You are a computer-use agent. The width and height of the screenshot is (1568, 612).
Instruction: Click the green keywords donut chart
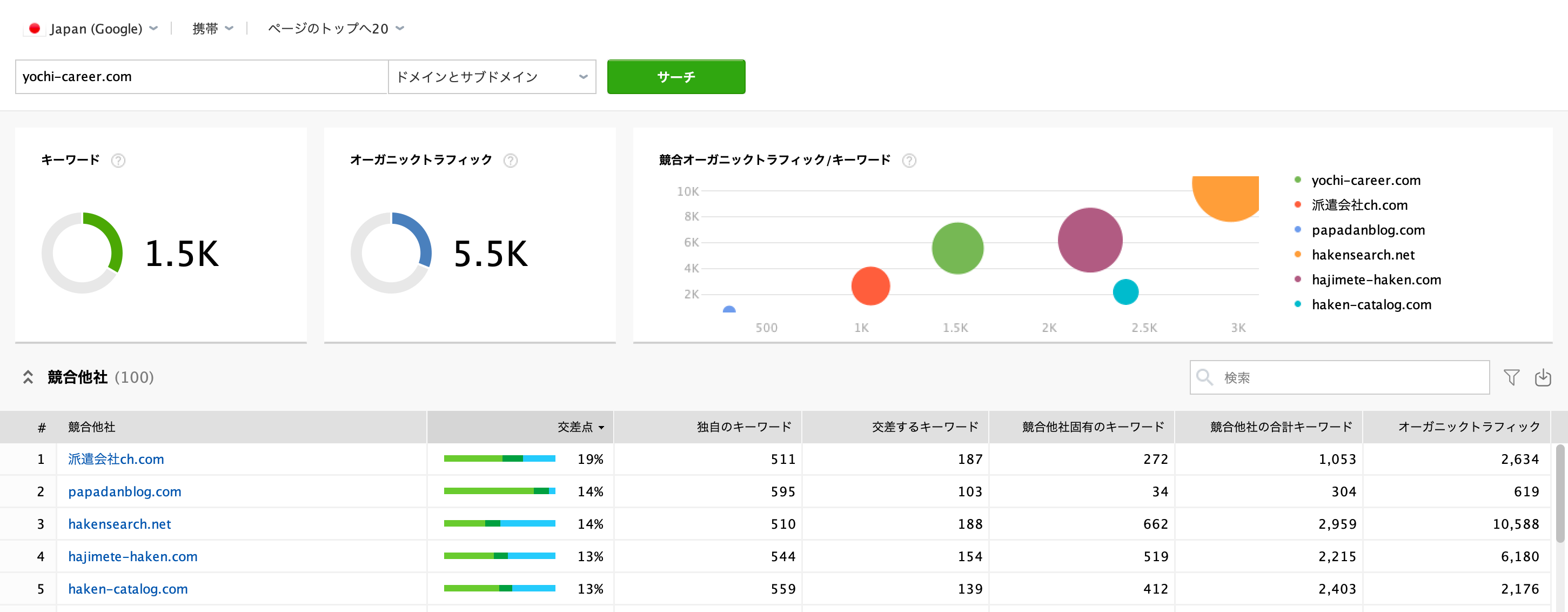[x=82, y=252]
